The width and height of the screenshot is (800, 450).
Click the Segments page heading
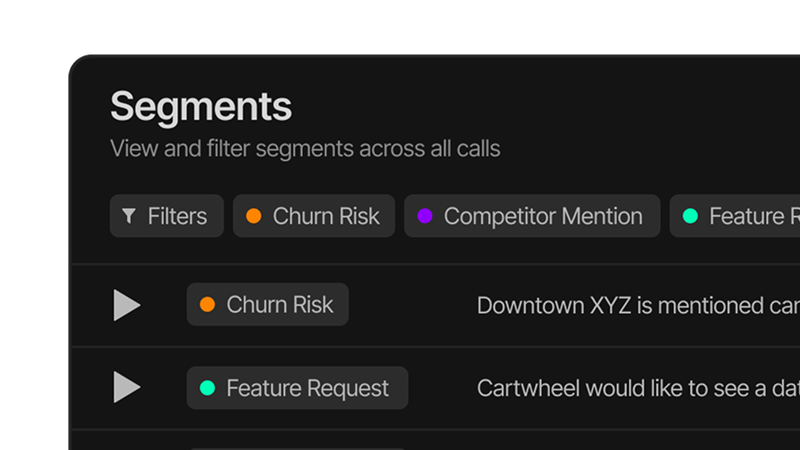coord(201,106)
